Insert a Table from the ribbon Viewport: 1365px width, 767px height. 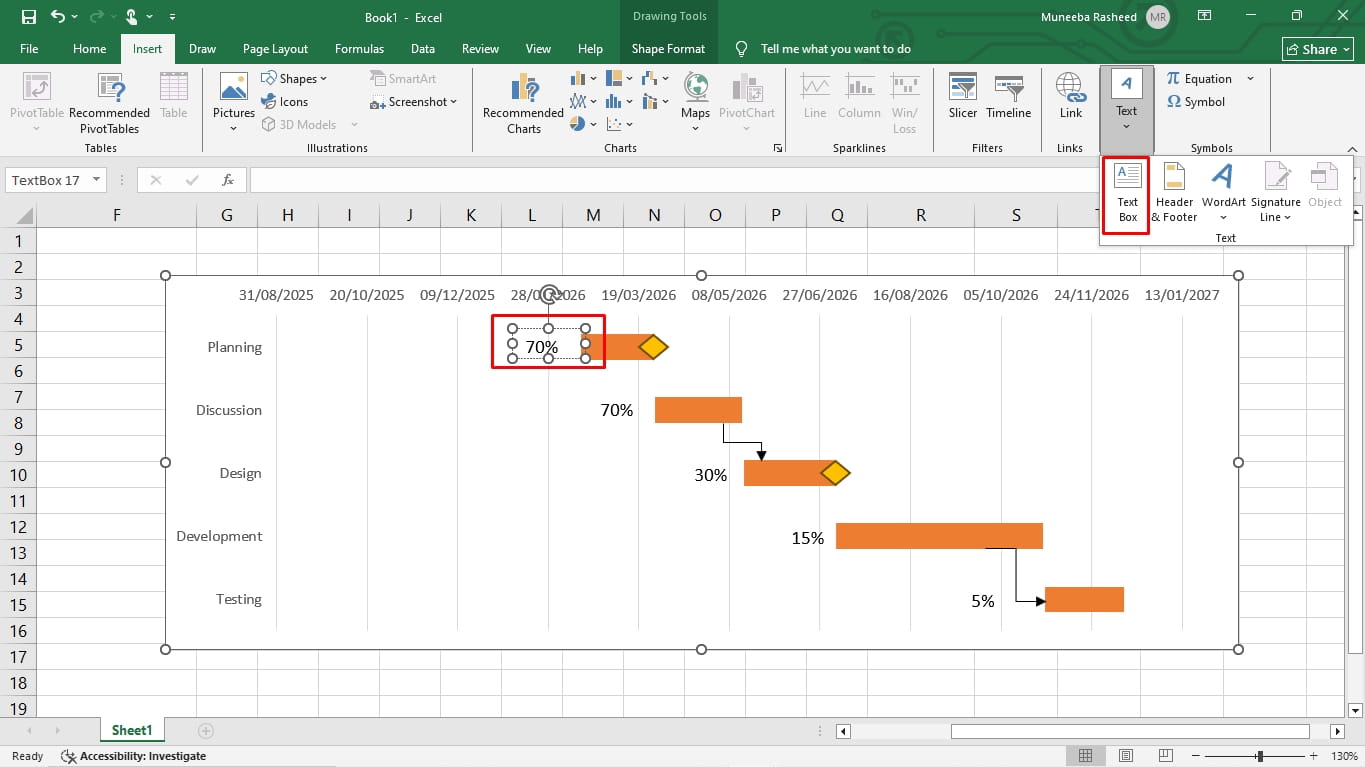pyautogui.click(x=174, y=95)
